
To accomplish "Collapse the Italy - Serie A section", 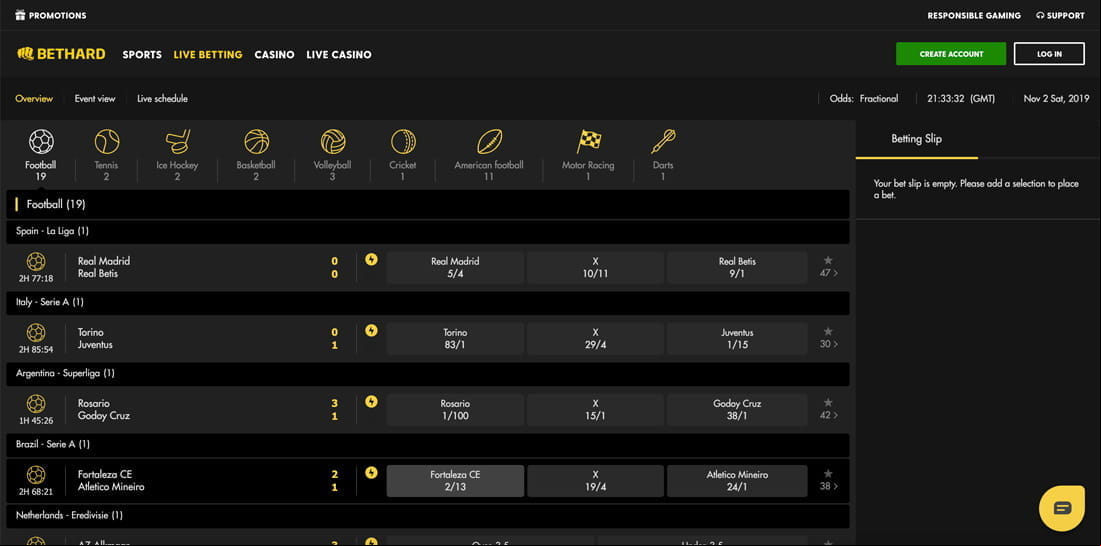I will tap(428, 302).
